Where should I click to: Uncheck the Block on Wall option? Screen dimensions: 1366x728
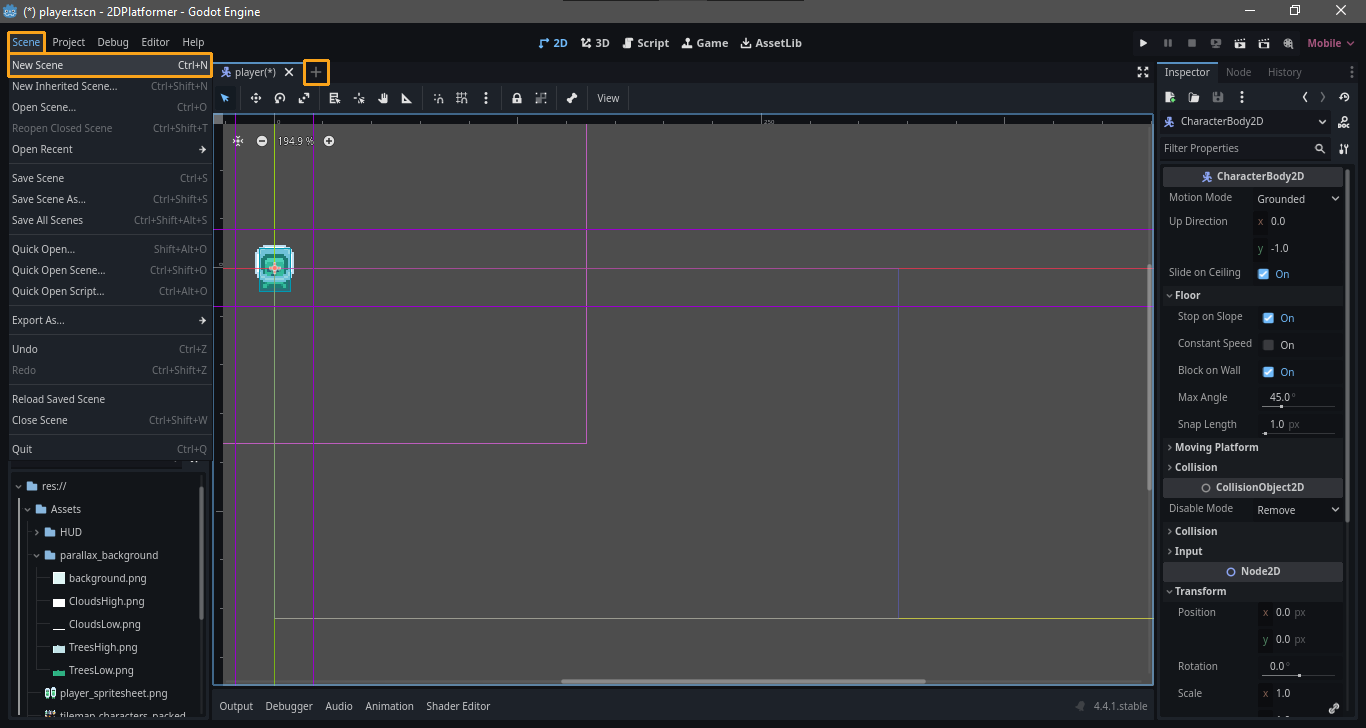1268,372
